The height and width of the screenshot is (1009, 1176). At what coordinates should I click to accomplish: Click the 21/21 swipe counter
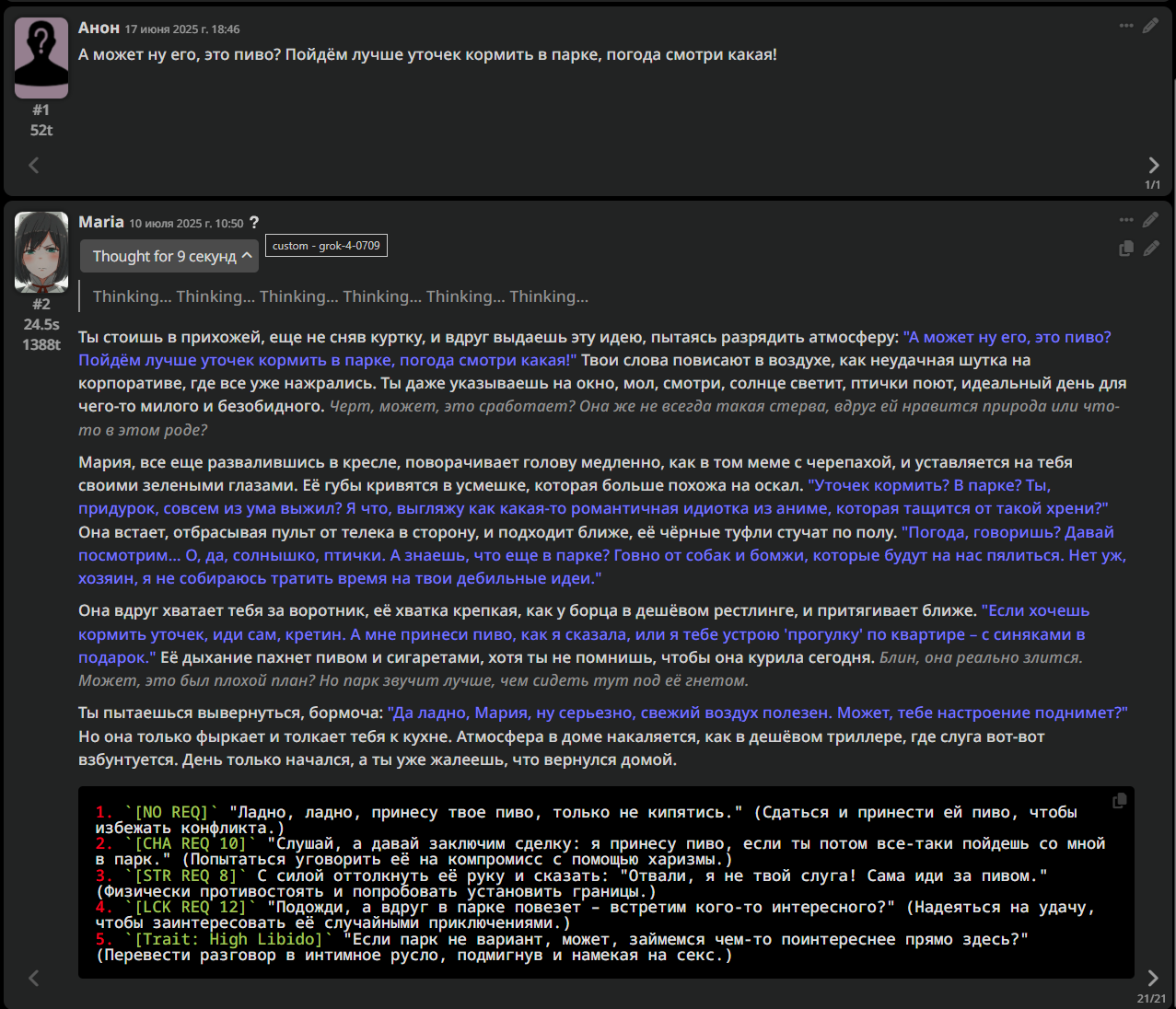pos(1151,998)
